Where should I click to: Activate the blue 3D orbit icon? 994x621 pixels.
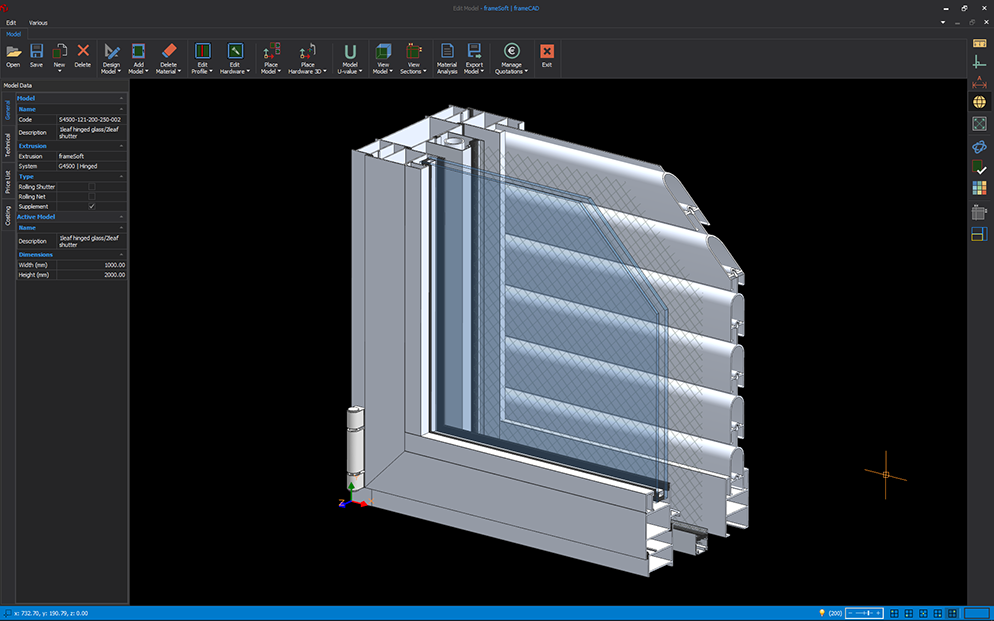[x=979, y=147]
